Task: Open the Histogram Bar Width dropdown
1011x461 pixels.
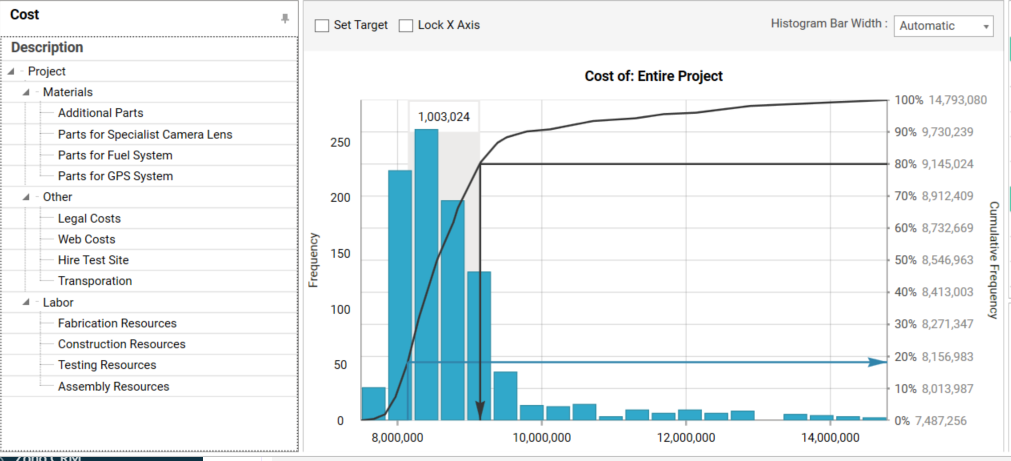Action: click(x=943, y=26)
